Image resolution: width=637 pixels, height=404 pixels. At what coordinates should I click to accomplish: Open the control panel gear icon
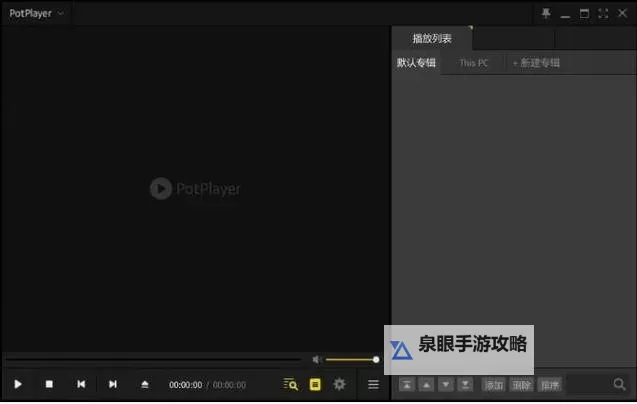coord(339,384)
